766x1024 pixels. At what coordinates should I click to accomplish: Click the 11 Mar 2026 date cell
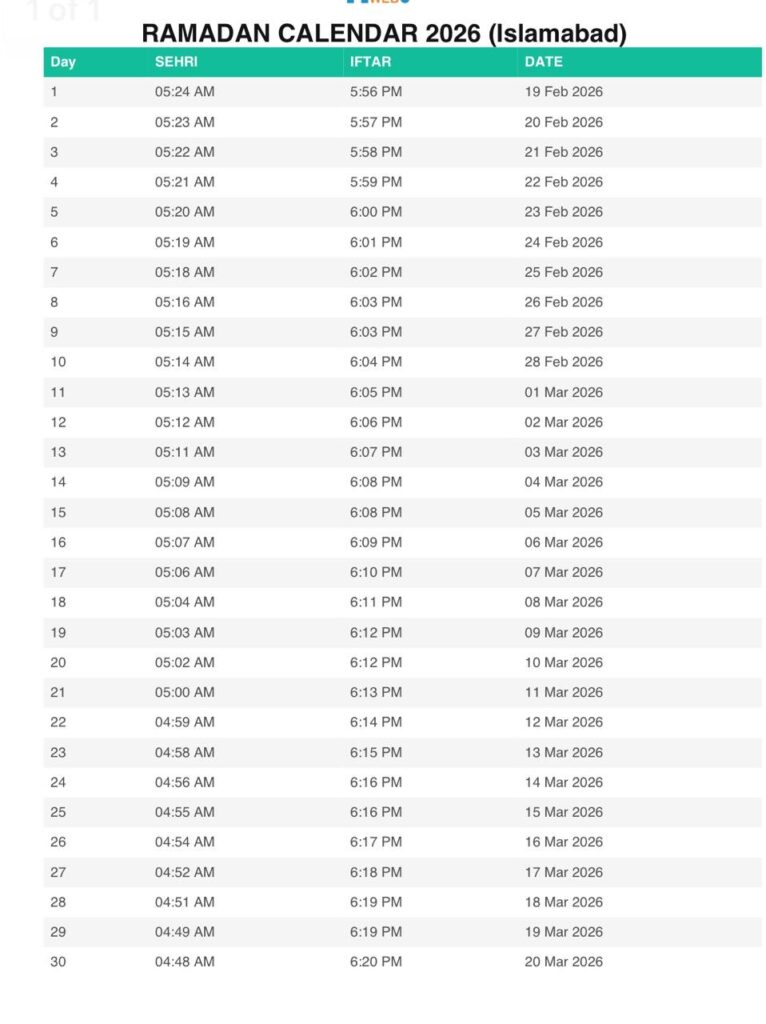[x=563, y=692]
